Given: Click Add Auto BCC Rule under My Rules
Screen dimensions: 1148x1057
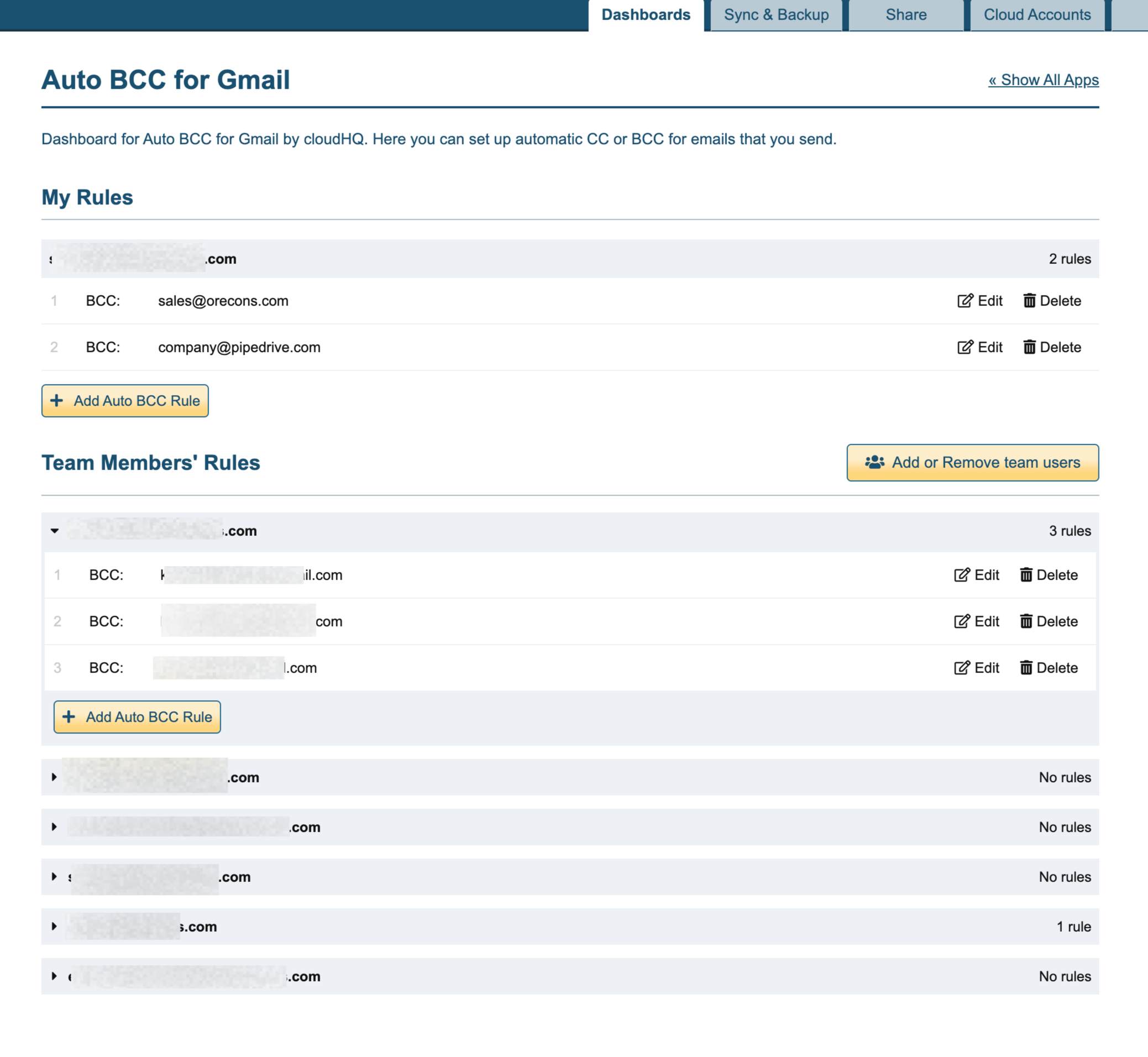Looking at the screenshot, I should click(124, 400).
